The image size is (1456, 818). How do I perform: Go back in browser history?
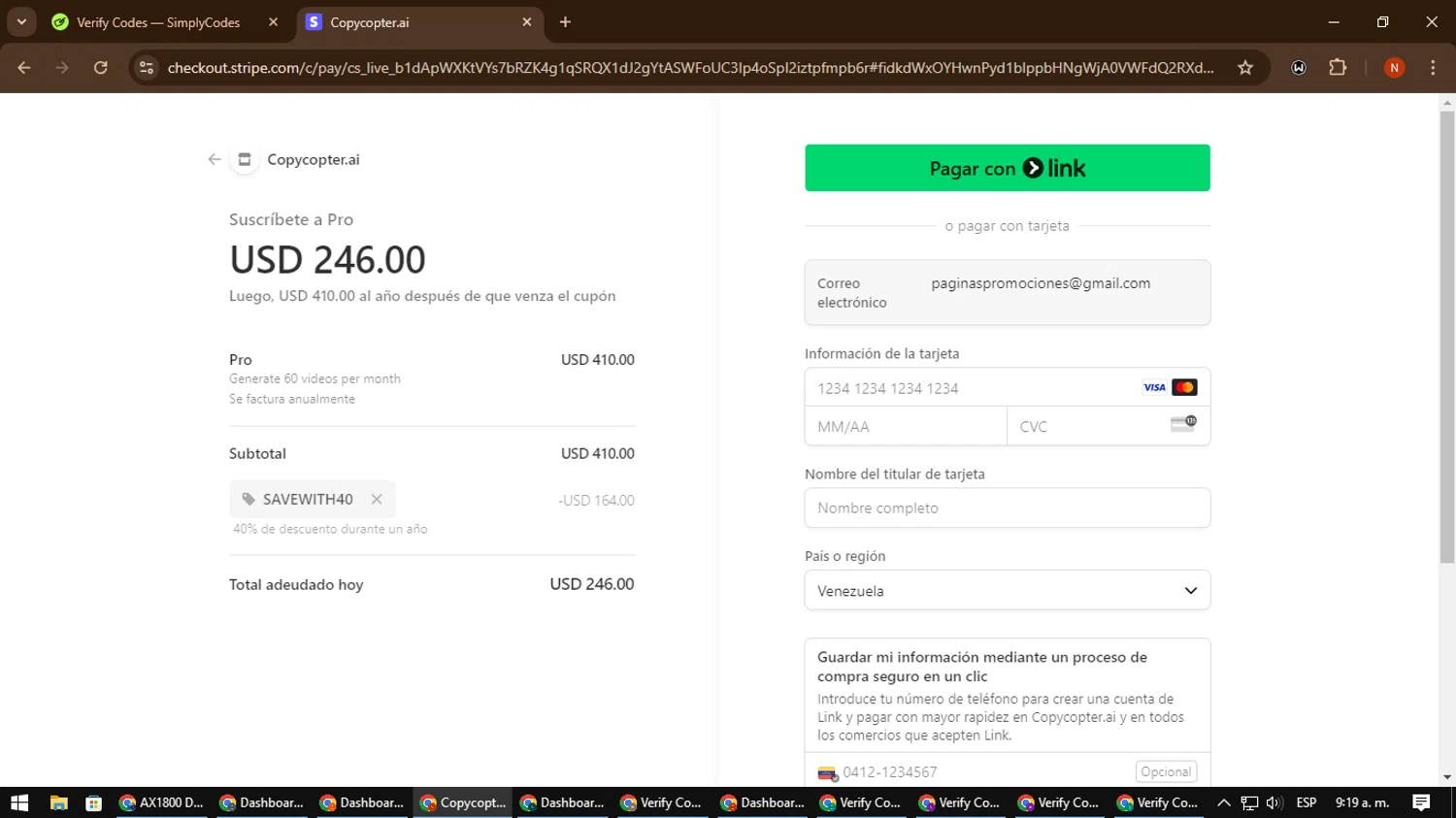24,68
